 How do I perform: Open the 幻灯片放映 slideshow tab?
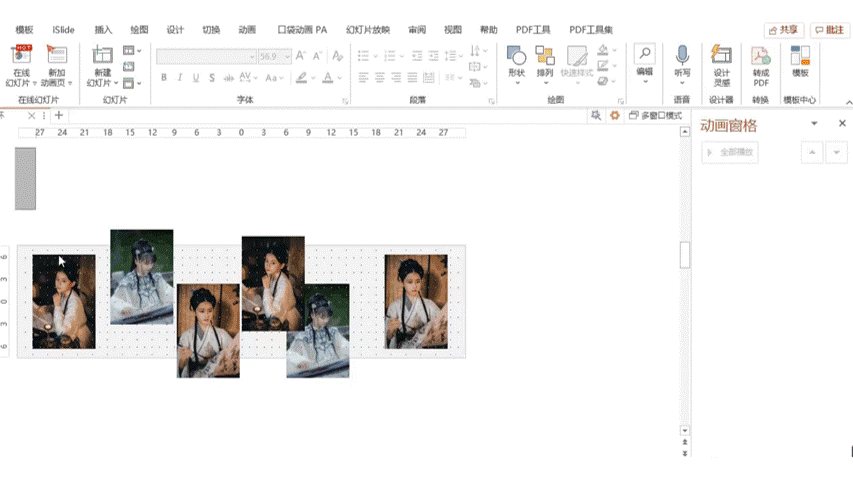[x=368, y=30]
